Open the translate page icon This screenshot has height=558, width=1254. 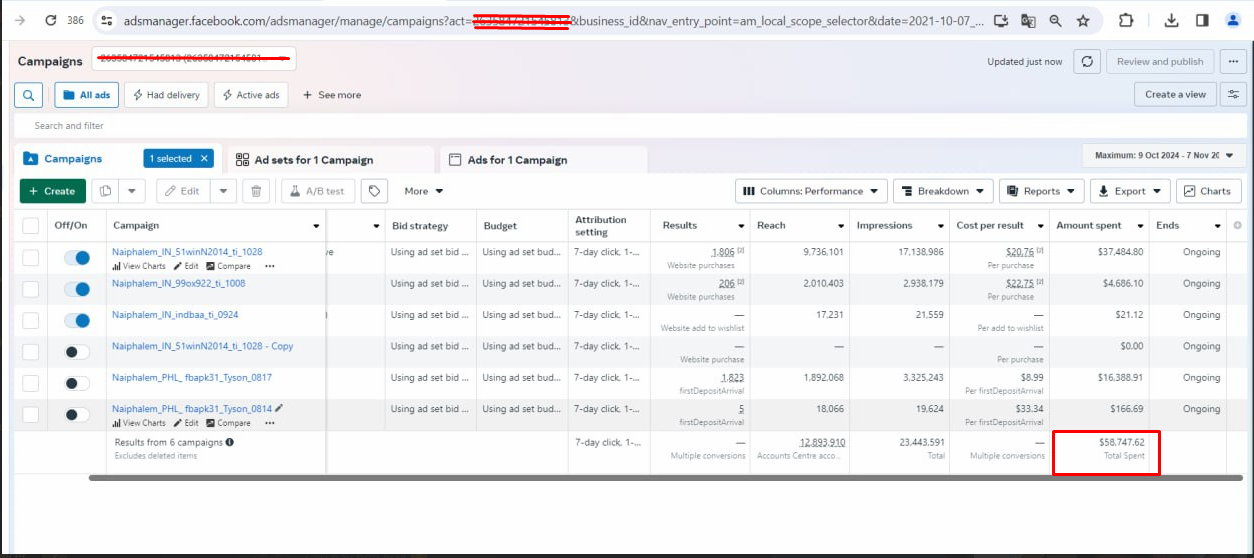coord(1029,20)
